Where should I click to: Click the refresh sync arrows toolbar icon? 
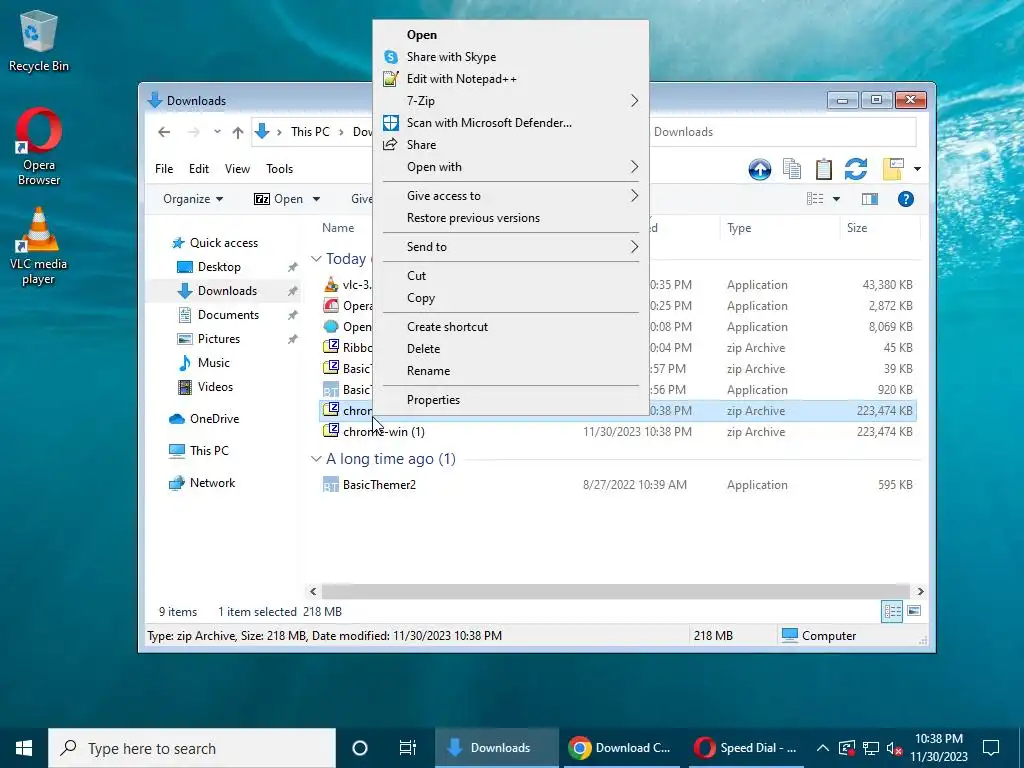(856, 169)
